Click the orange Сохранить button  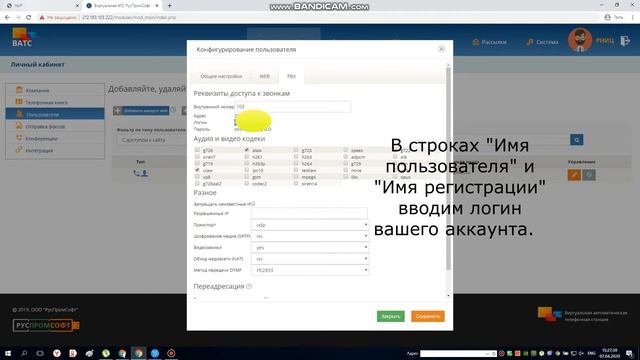coord(428,316)
